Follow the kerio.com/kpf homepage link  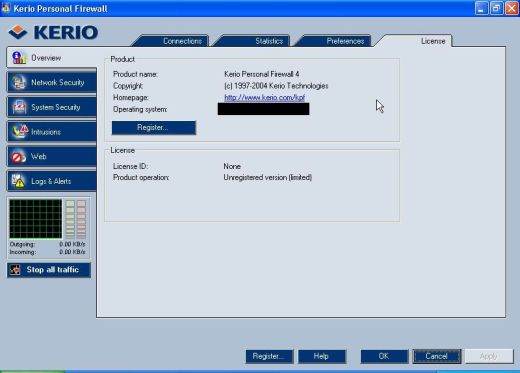pos(264,97)
